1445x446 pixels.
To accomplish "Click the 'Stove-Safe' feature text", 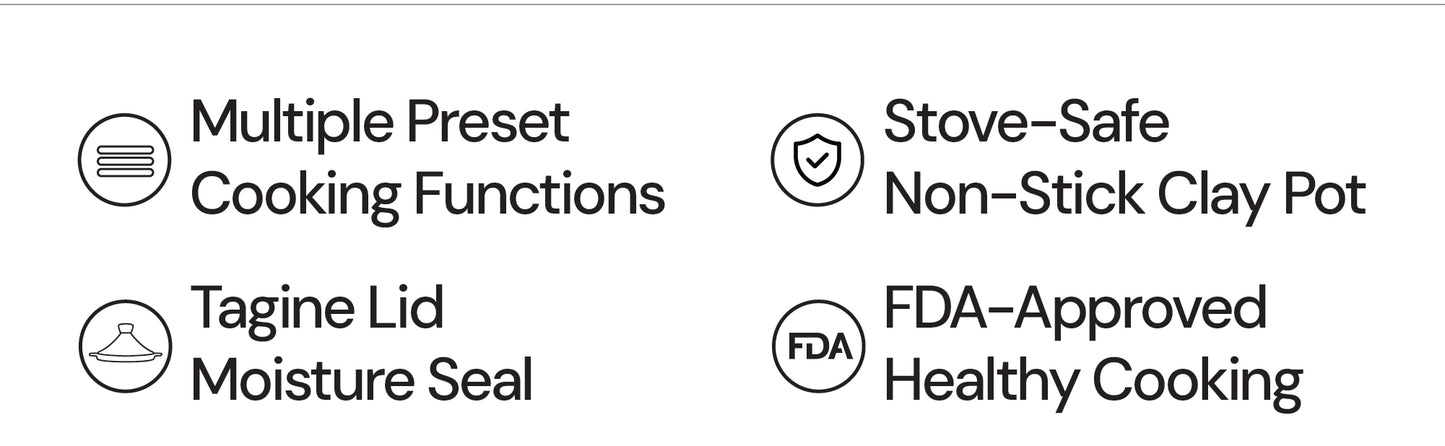I will pos(1026,122).
